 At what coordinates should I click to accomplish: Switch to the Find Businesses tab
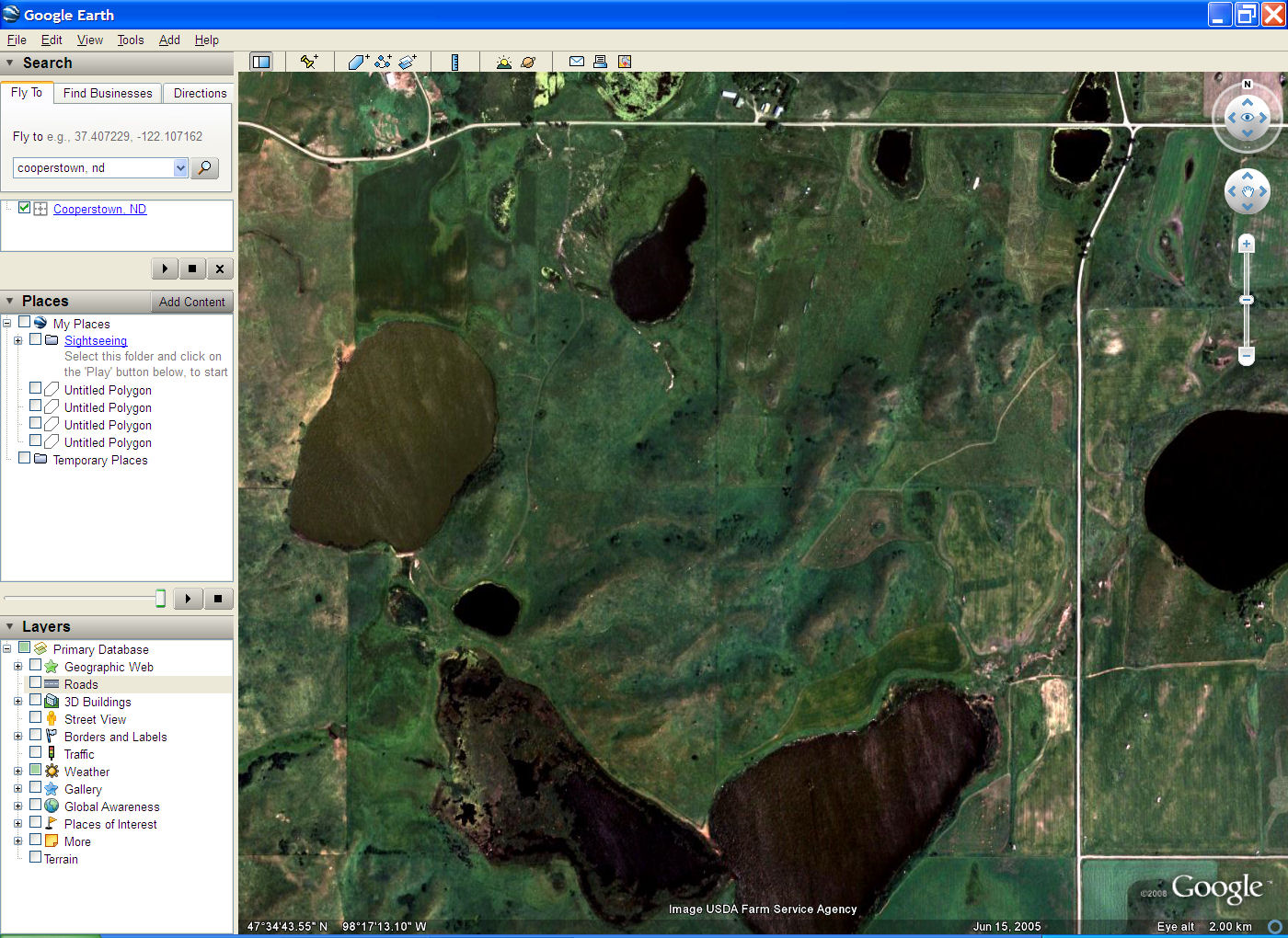coord(108,93)
